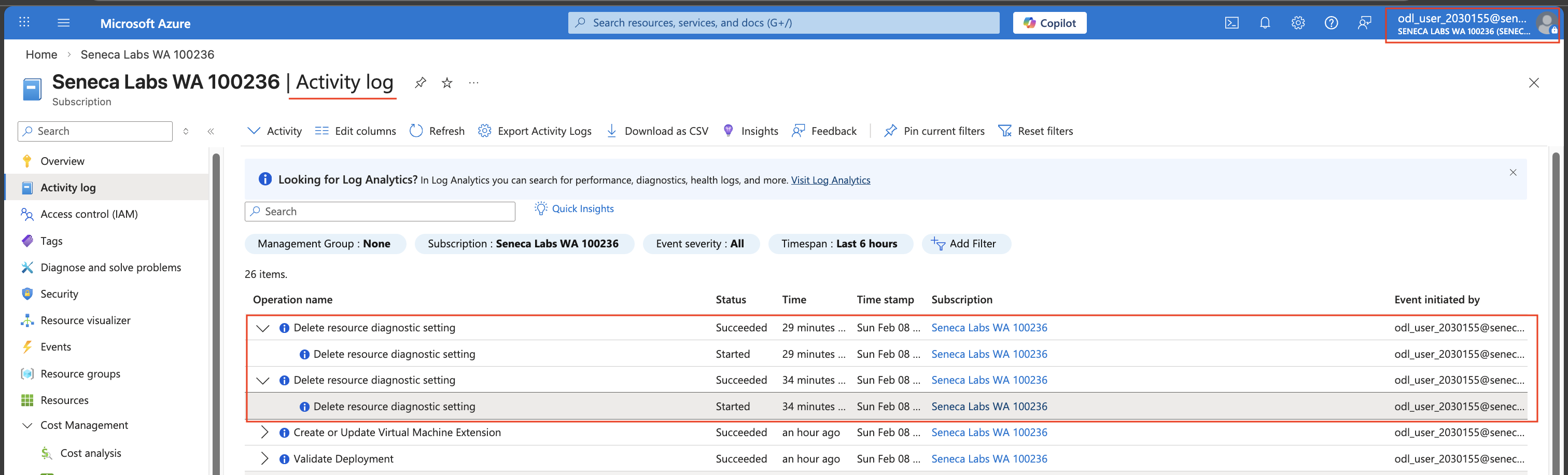The image size is (1568, 475).
Task: Click Reset filters
Action: click(x=1035, y=131)
